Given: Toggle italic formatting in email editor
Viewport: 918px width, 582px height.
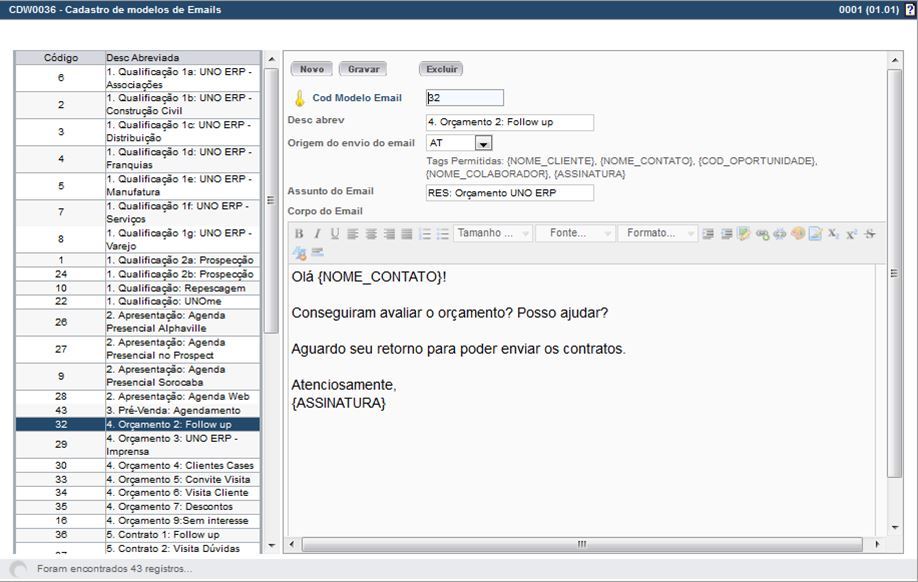Looking at the screenshot, I should [317, 234].
